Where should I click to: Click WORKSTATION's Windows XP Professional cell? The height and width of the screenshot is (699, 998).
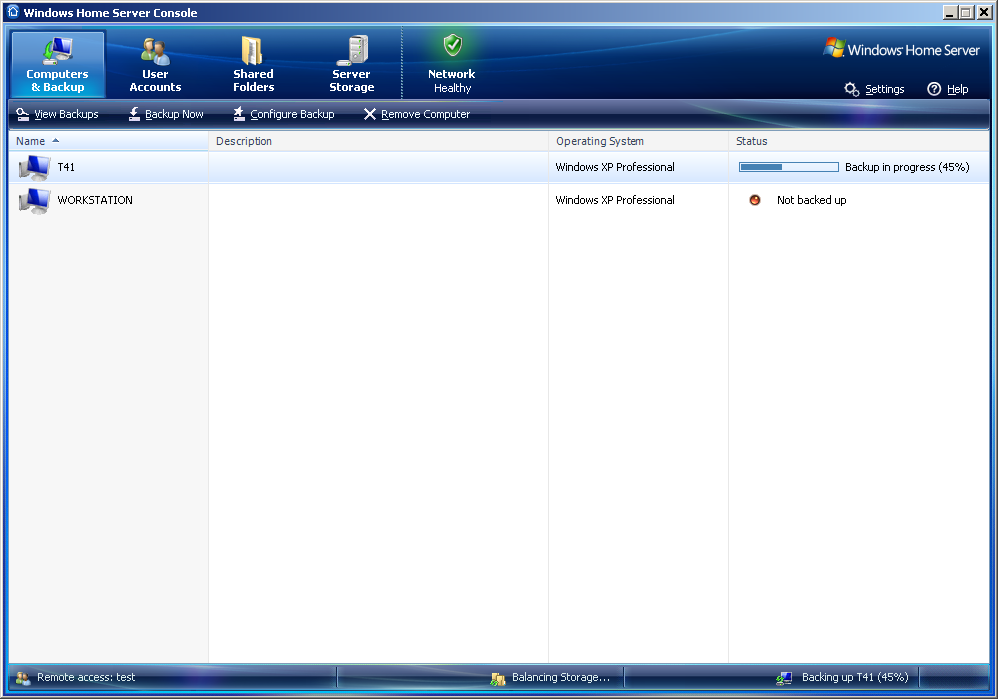(638, 200)
